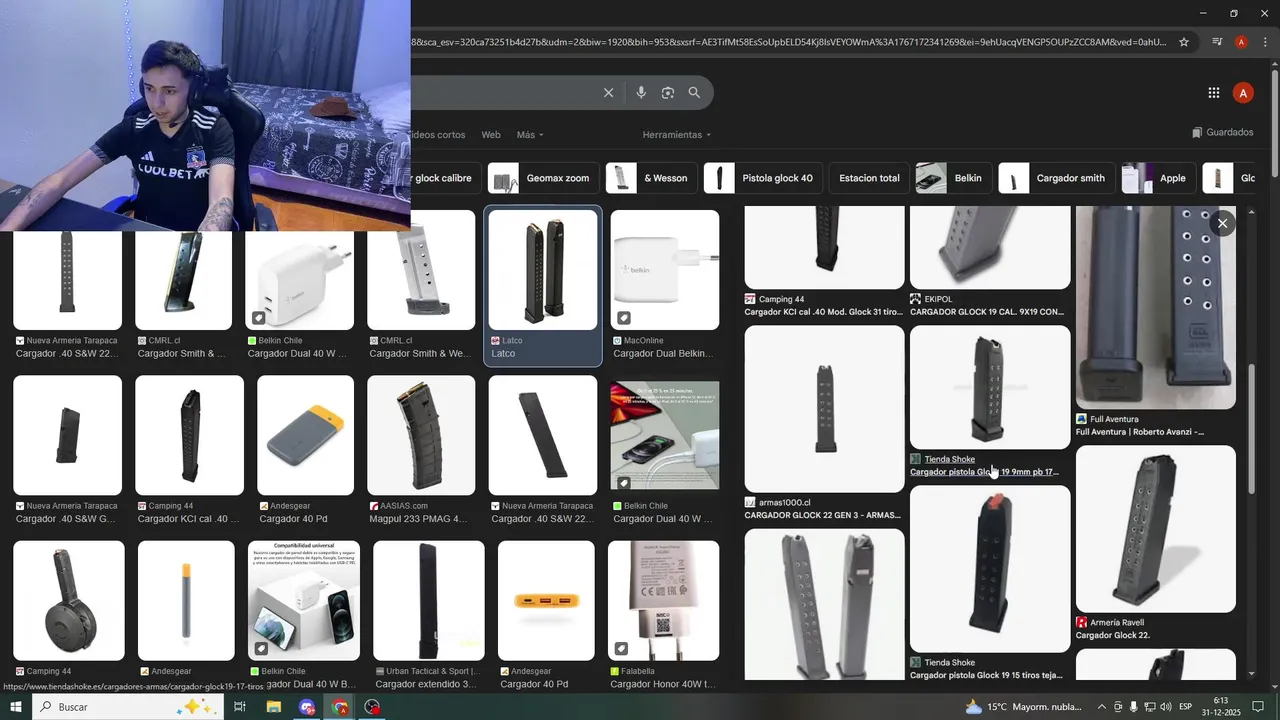Open armas1000.cl Glock 22 Gen 3 link
Viewport: 1280px width, 720px height.
(824, 515)
